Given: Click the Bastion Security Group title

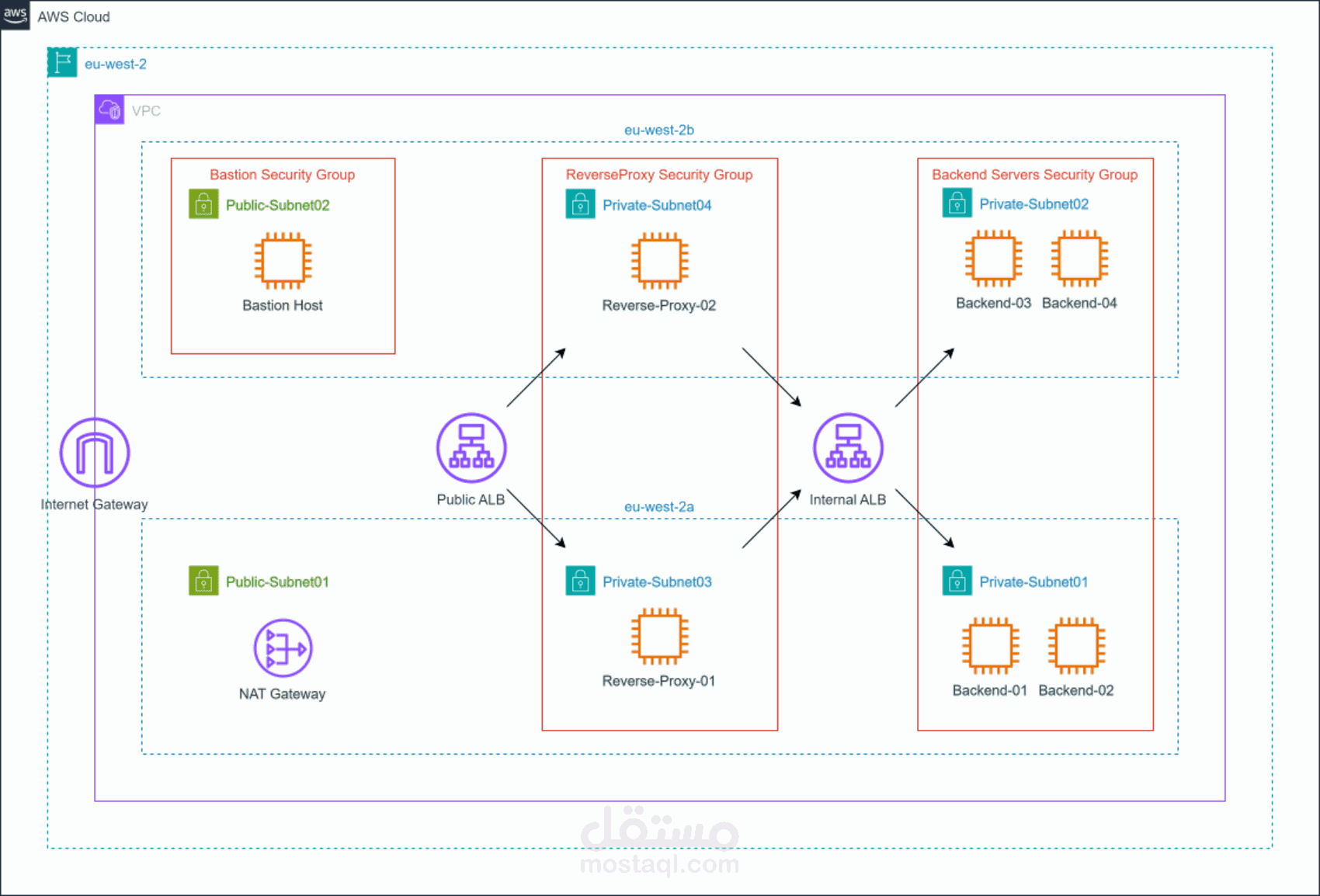Looking at the screenshot, I should pos(283,175).
